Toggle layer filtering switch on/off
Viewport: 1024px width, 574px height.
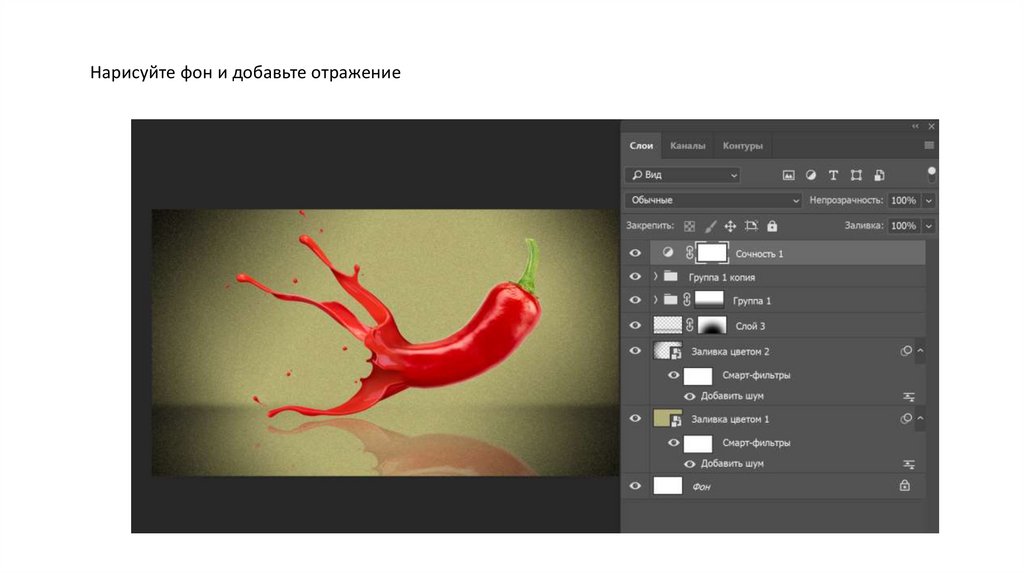pyautogui.click(x=931, y=174)
